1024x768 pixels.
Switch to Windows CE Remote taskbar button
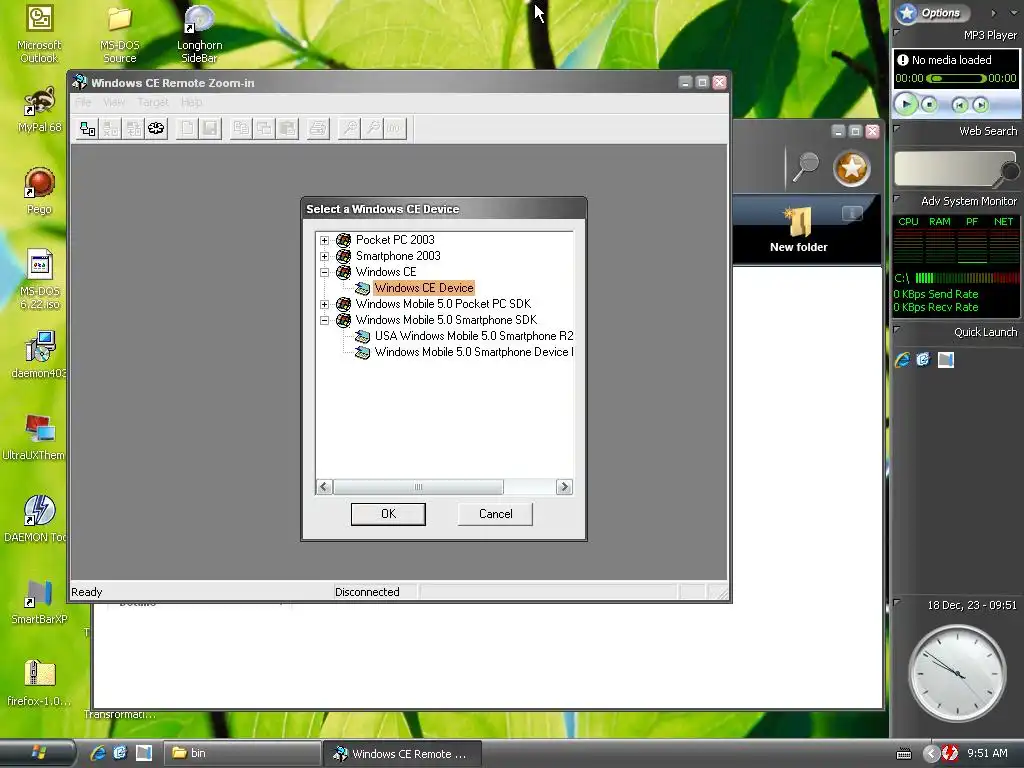pos(402,753)
